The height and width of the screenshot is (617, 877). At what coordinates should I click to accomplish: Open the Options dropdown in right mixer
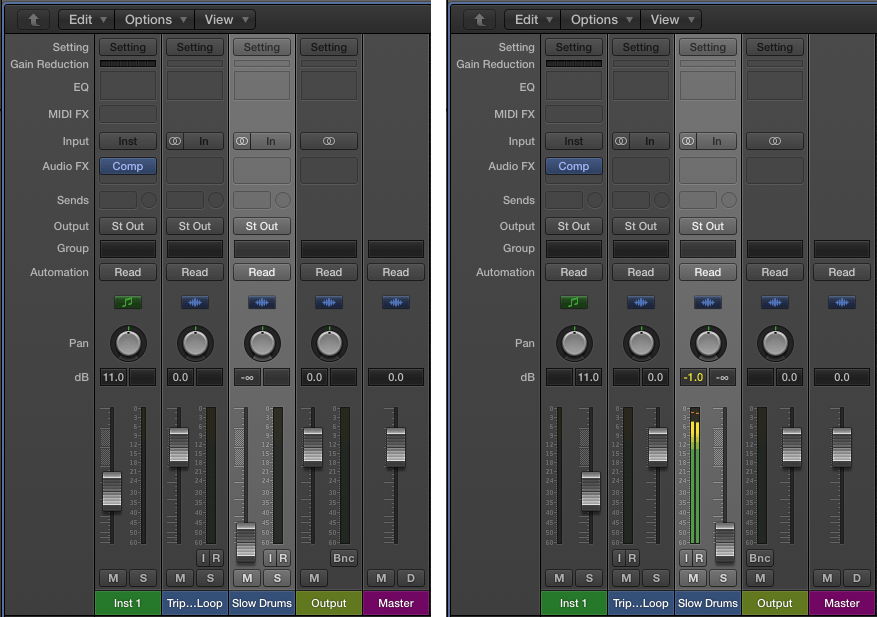click(601, 20)
